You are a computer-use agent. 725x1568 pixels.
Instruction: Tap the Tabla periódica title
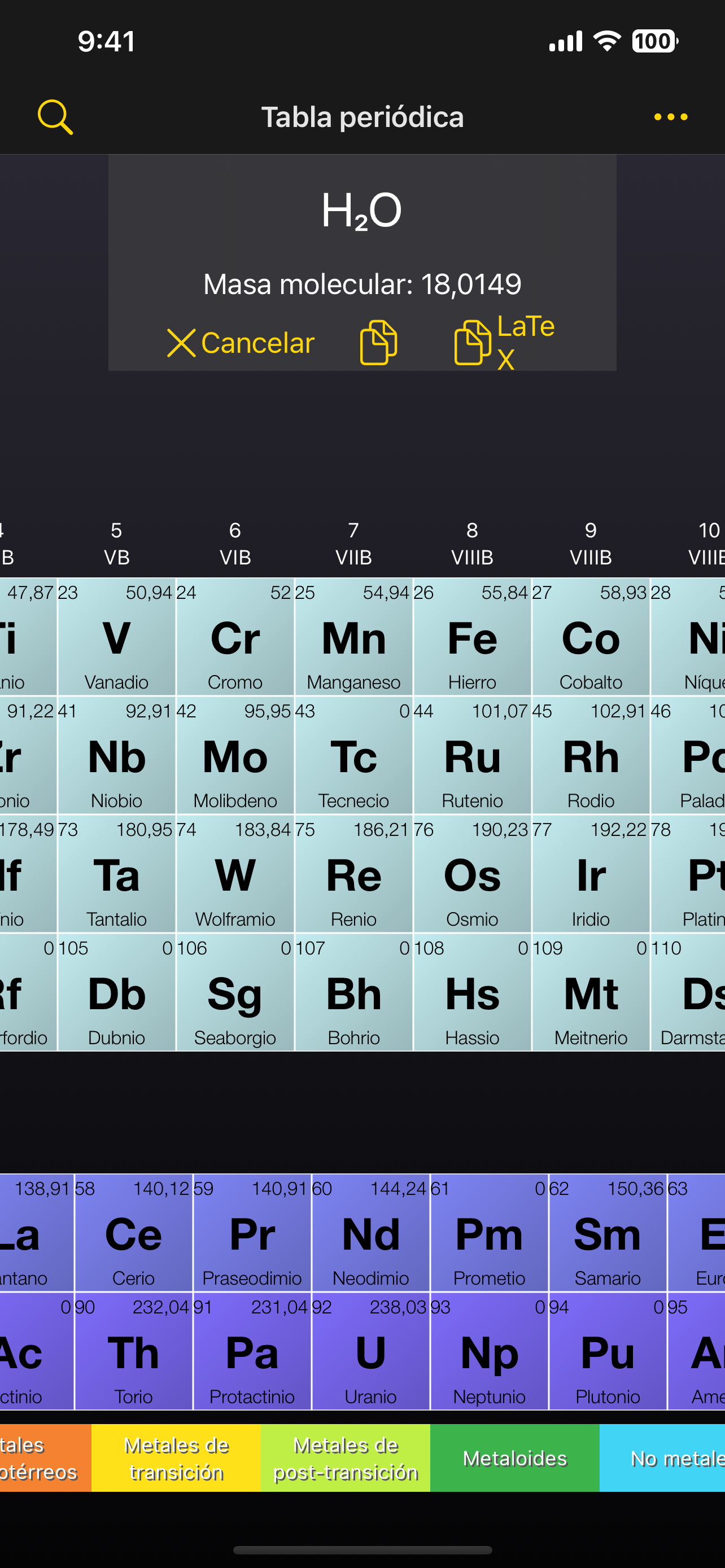362,117
